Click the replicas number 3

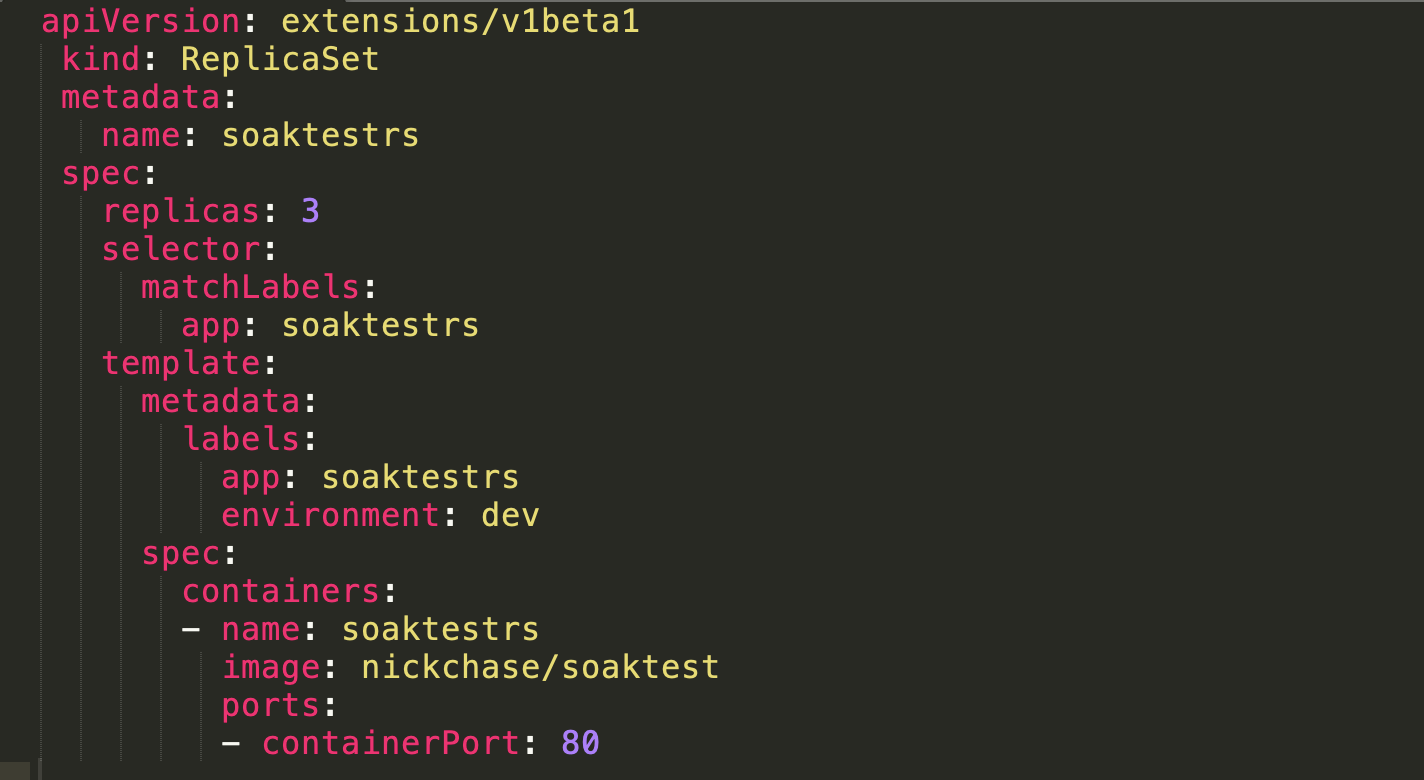310,211
